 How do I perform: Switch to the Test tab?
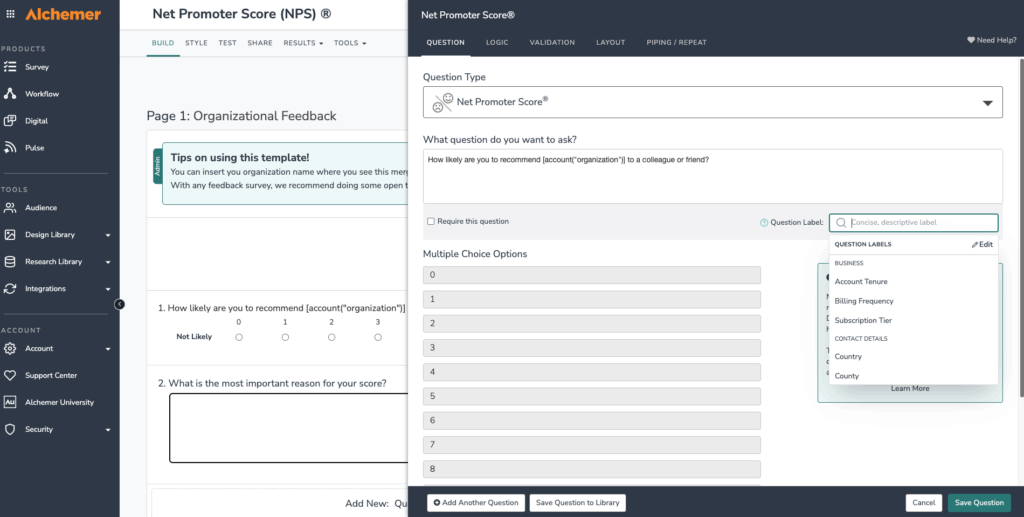[227, 43]
